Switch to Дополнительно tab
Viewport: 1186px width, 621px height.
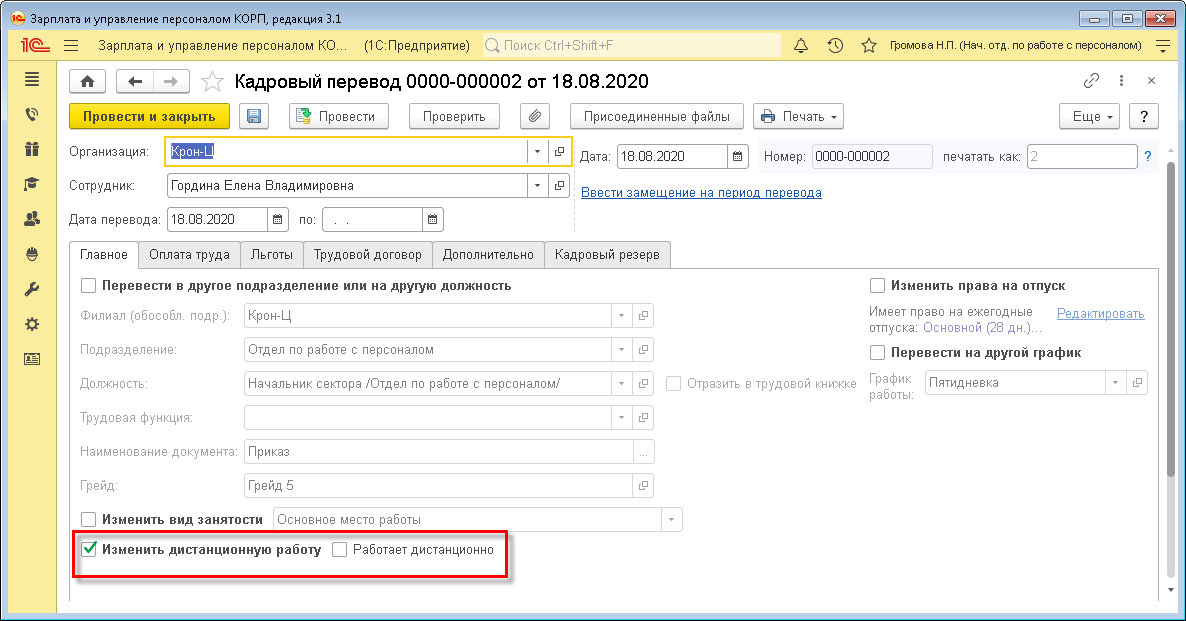(x=488, y=255)
